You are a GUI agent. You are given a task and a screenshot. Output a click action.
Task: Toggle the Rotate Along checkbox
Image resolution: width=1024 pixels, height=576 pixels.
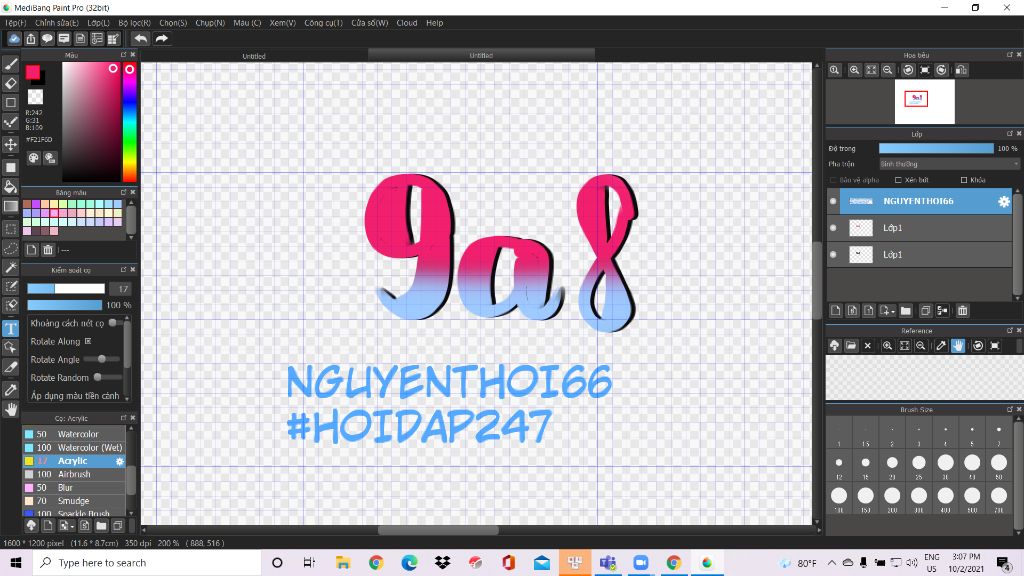88,341
